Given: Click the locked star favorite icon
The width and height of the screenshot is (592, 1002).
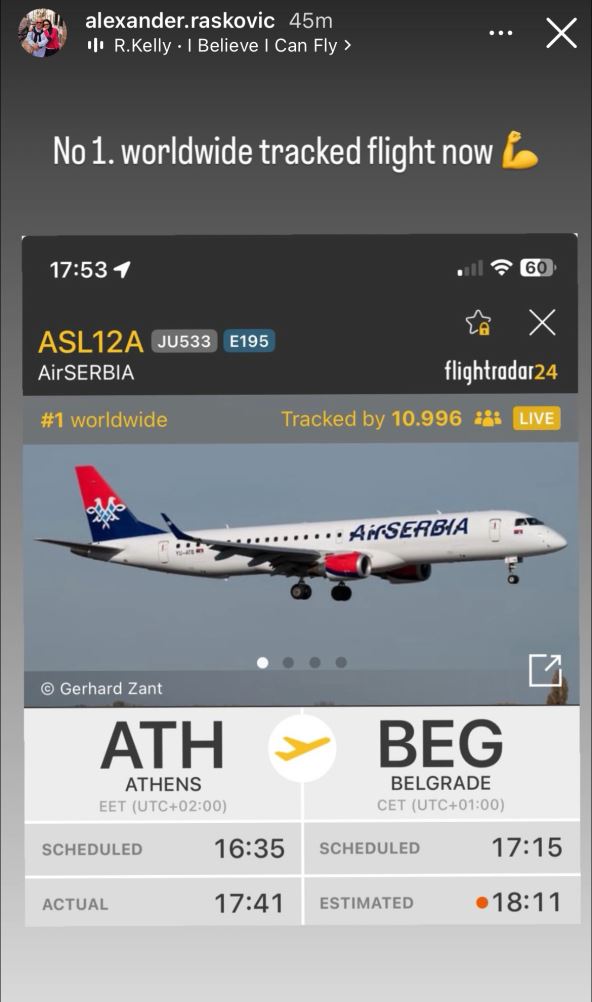Looking at the screenshot, I should (478, 323).
